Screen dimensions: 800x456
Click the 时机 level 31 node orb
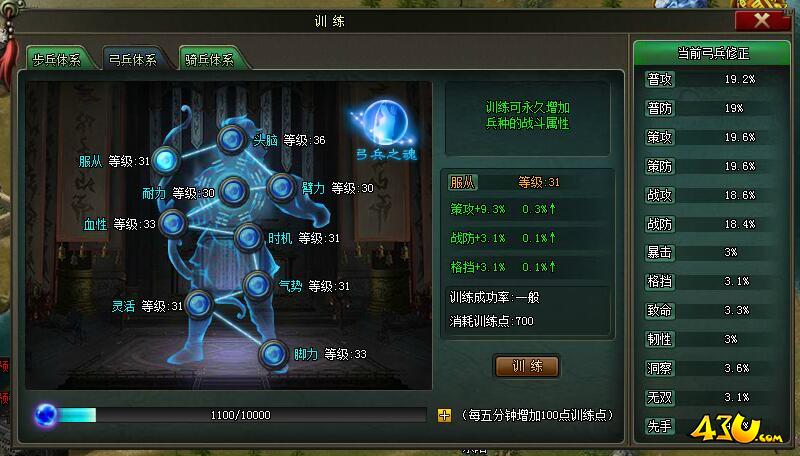(x=248, y=238)
